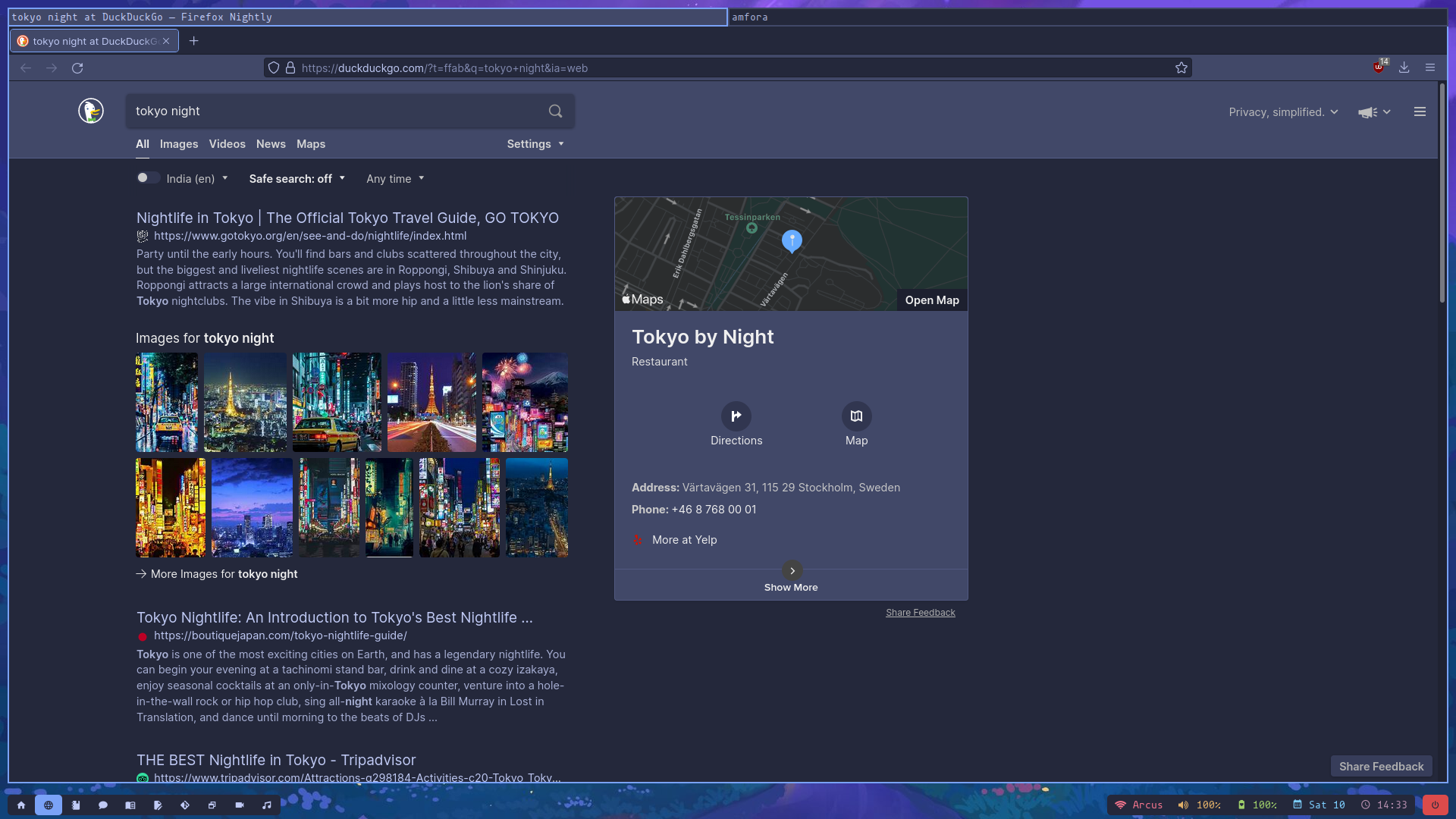Toggle the India (en) region switch
The width and height of the screenshot is (1456, 819).
pyautogui.click(x=148, y=178)
